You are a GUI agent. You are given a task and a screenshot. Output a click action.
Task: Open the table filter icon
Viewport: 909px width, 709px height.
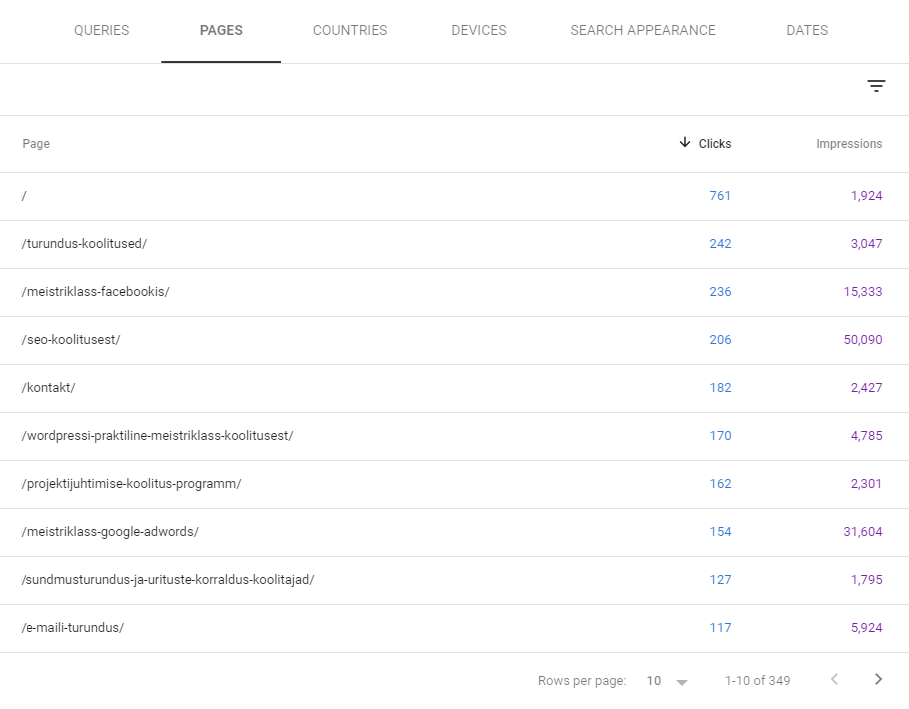(876, 87)
